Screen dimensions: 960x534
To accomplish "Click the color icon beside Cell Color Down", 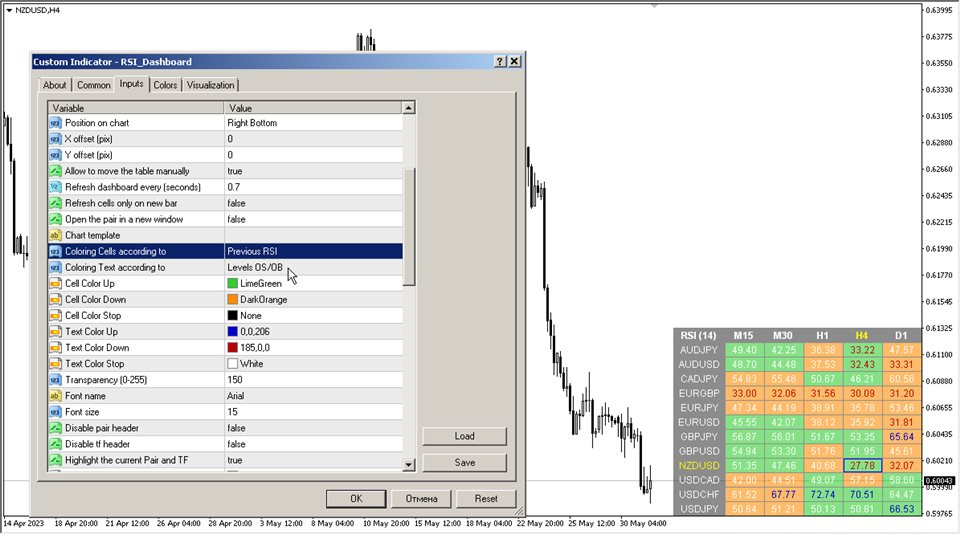I will point(55,299).
